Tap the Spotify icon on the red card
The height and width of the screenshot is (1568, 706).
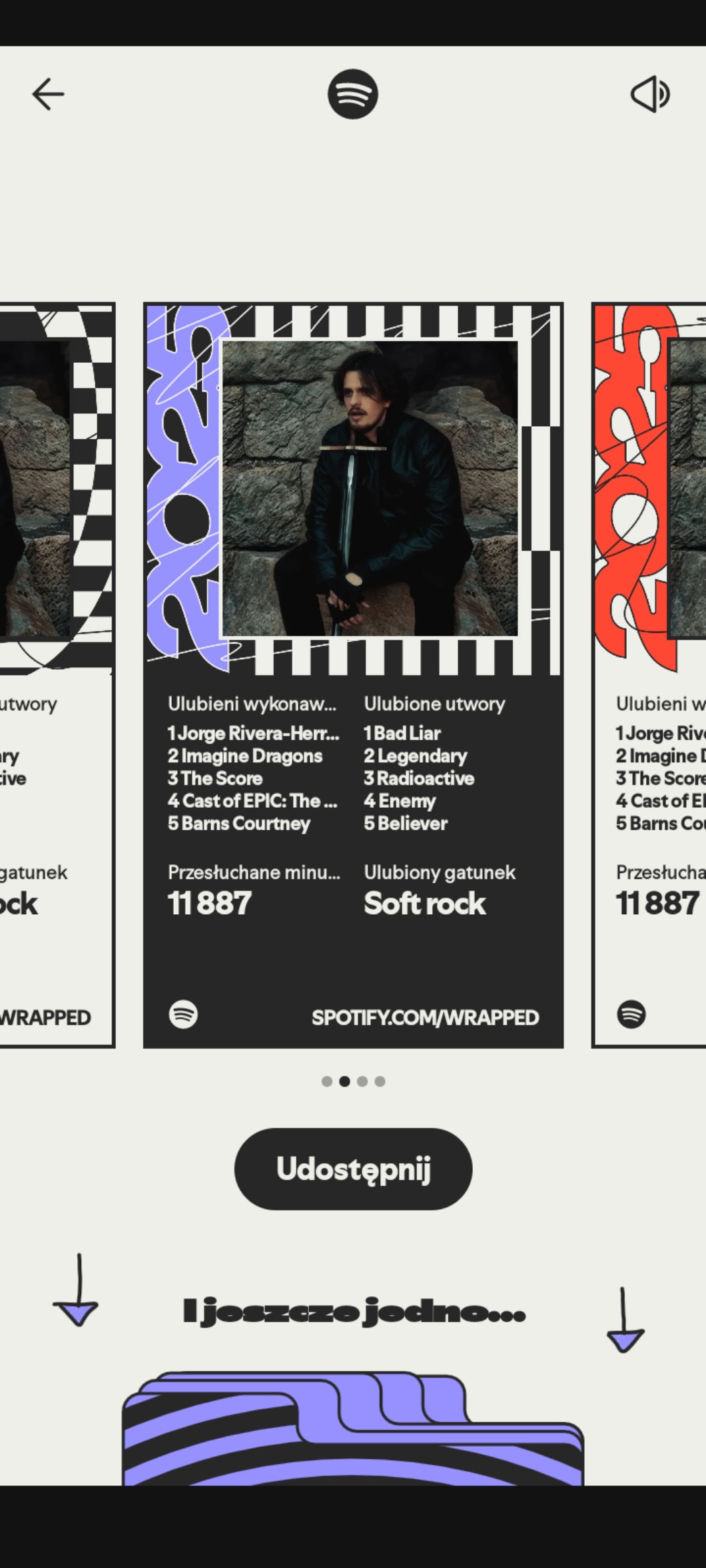631,1015
